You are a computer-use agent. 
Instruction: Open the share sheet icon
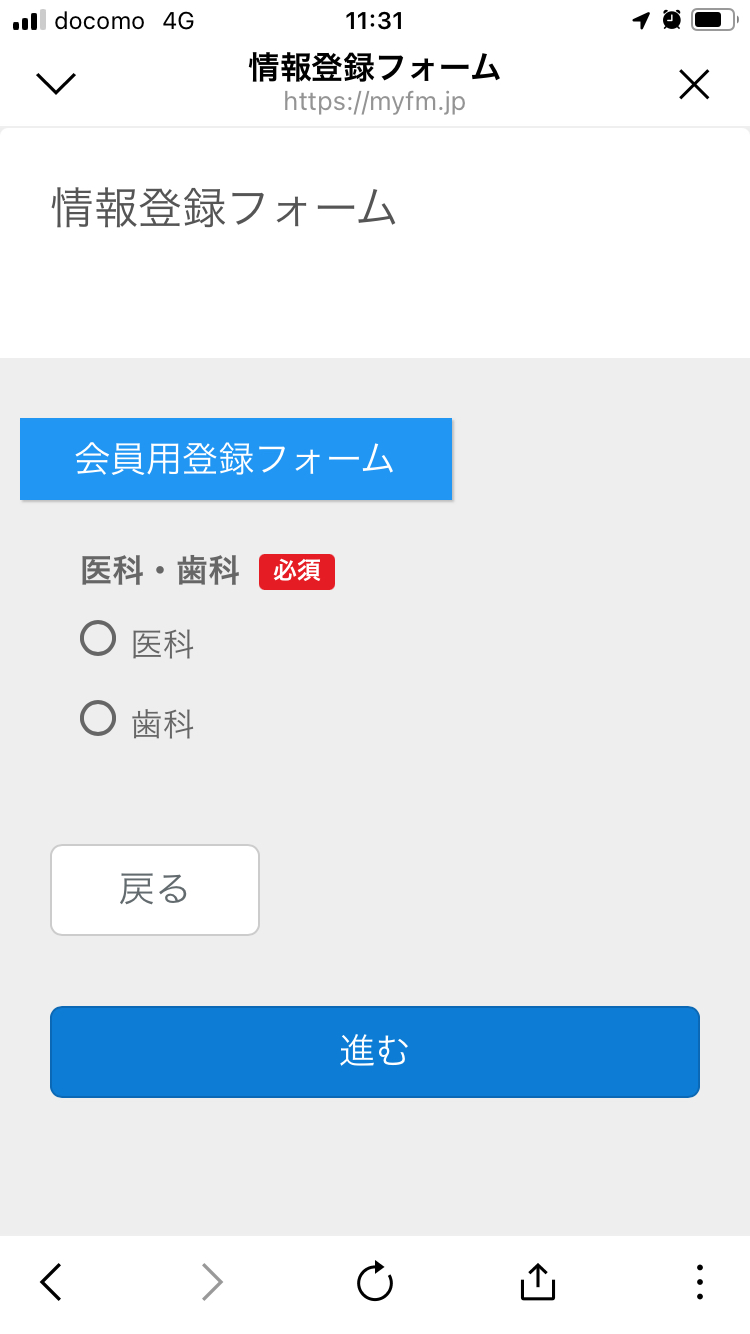click(537, 1281)
